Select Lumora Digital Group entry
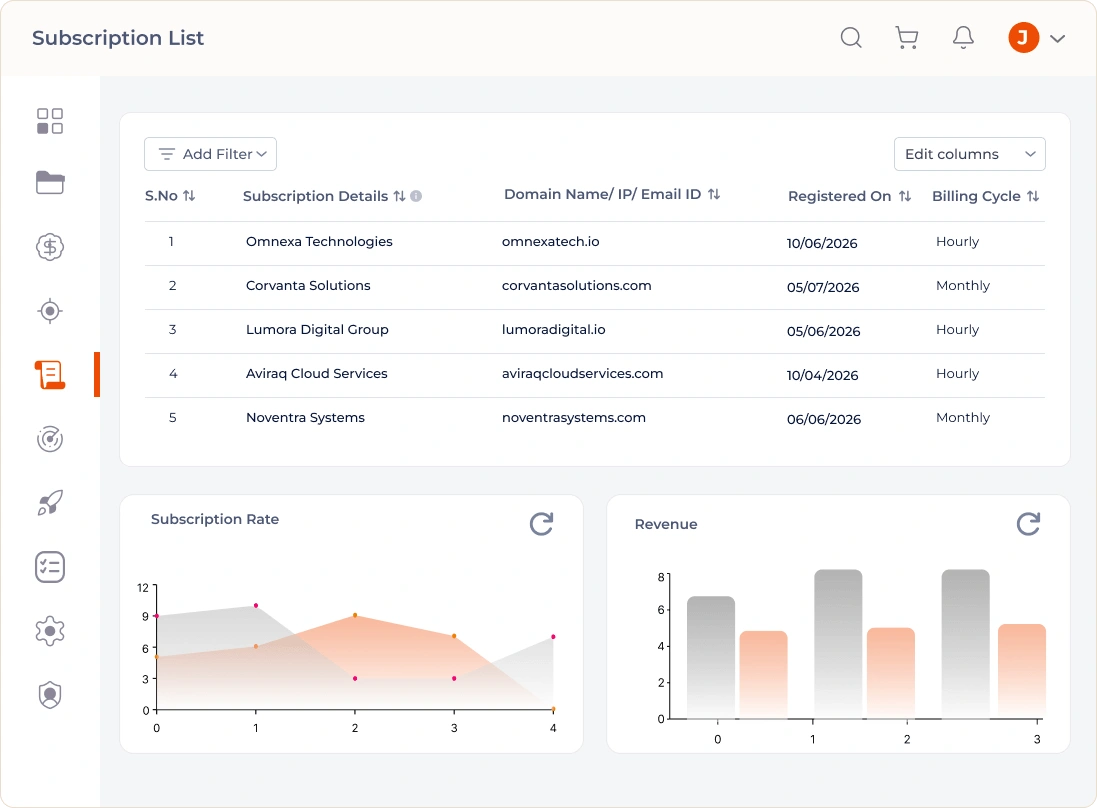The image size is (1097, 808). click(317, 329)
